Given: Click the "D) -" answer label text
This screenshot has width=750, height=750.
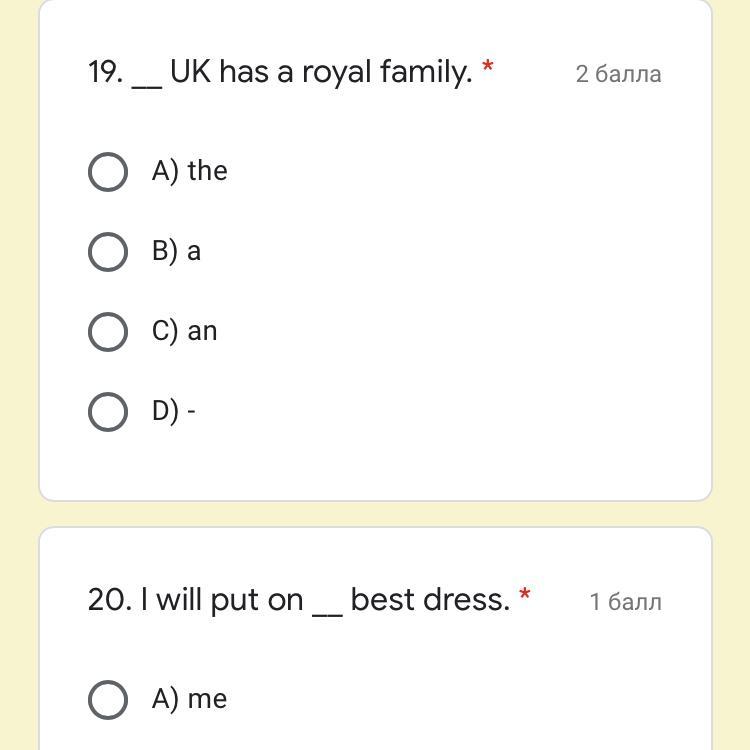Looking at the screenshot, I should pos(174,411).
